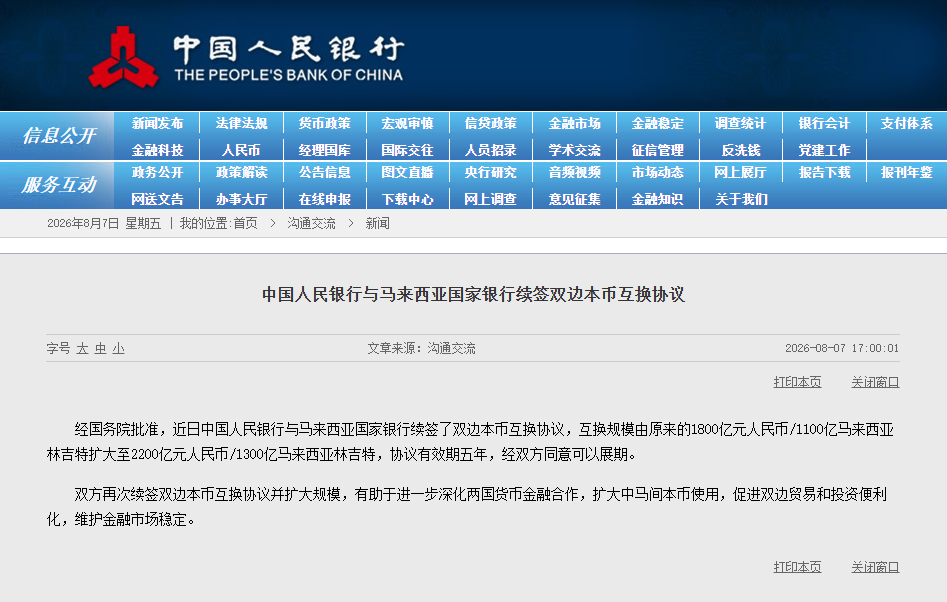Open 党建工作 menu item
Image resolution: width=947 pixels, height=602 pixels.
coord(824,150)
